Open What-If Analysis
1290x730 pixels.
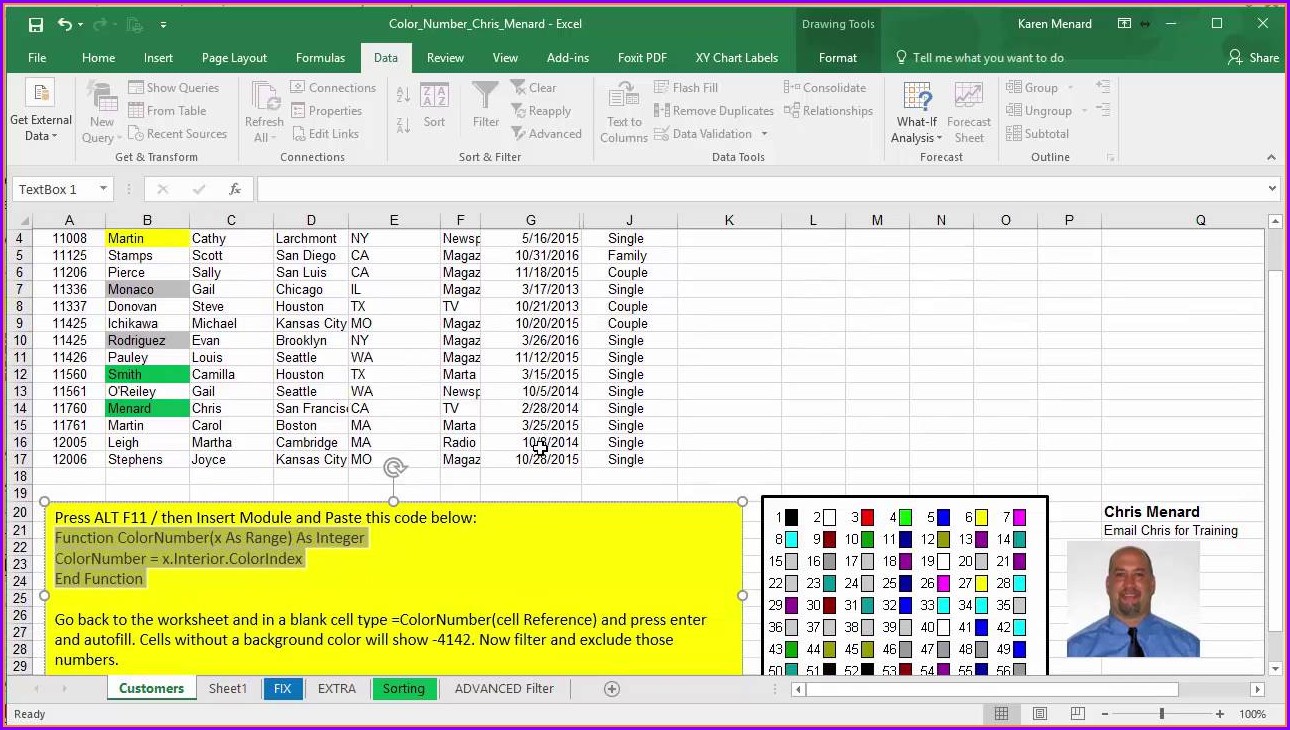pos(917,113)
